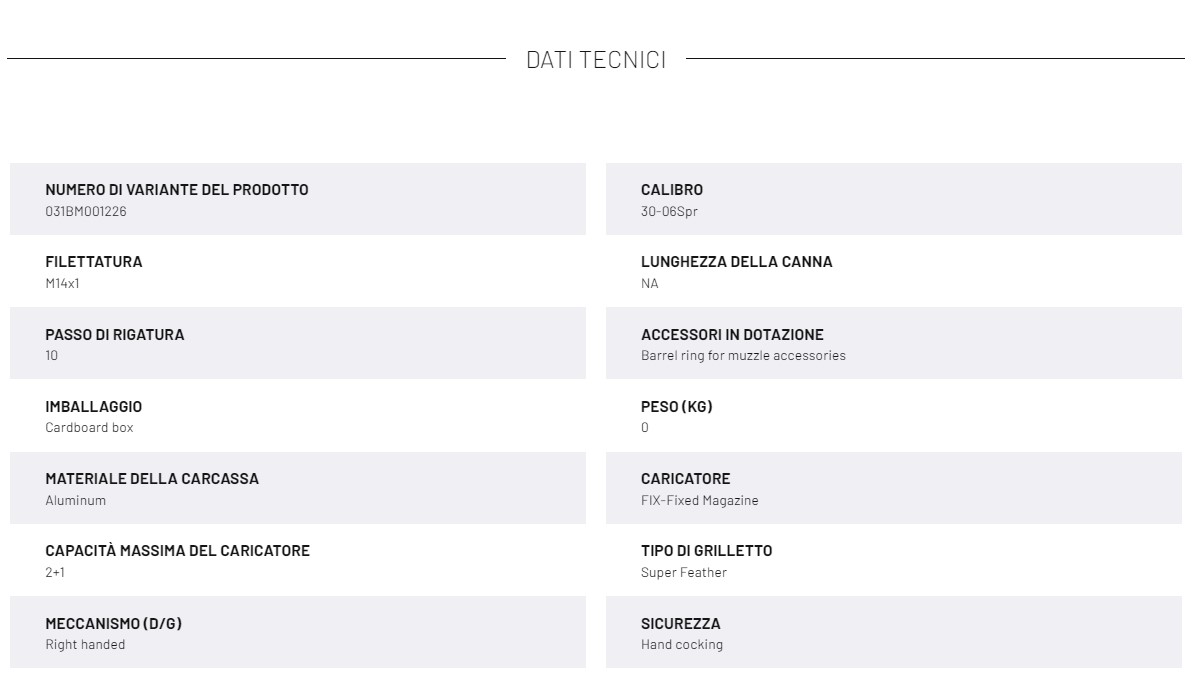Viewport: 1196px width, 695px height.
Task: Select the M14x1 thread value
Action: tap(62, 283)
